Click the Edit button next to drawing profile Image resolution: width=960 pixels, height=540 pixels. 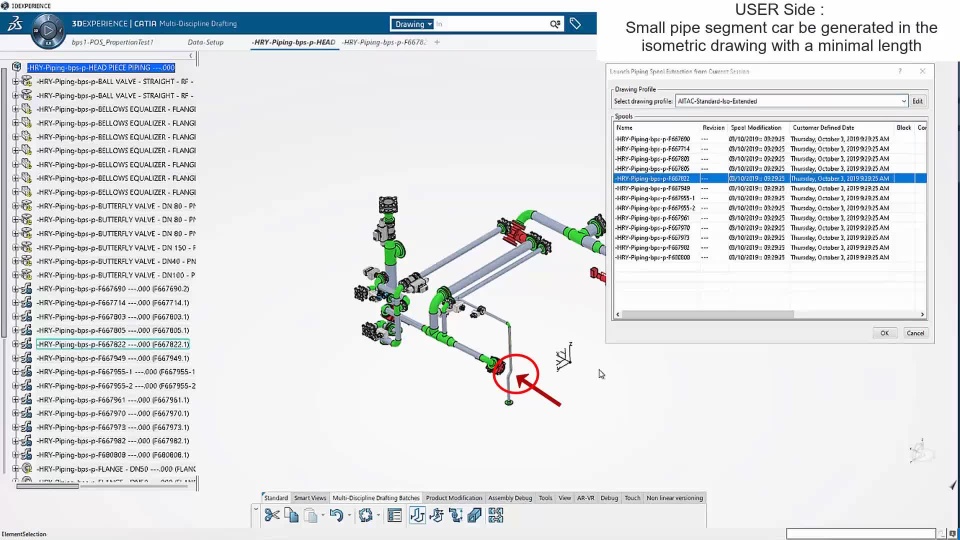point(917,101)
